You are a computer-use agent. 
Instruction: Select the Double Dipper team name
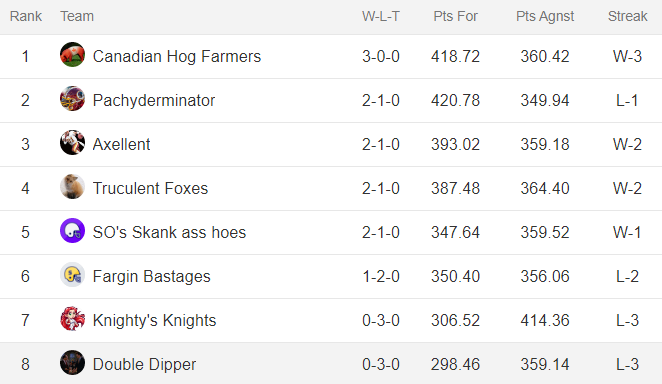click(144, 364)
